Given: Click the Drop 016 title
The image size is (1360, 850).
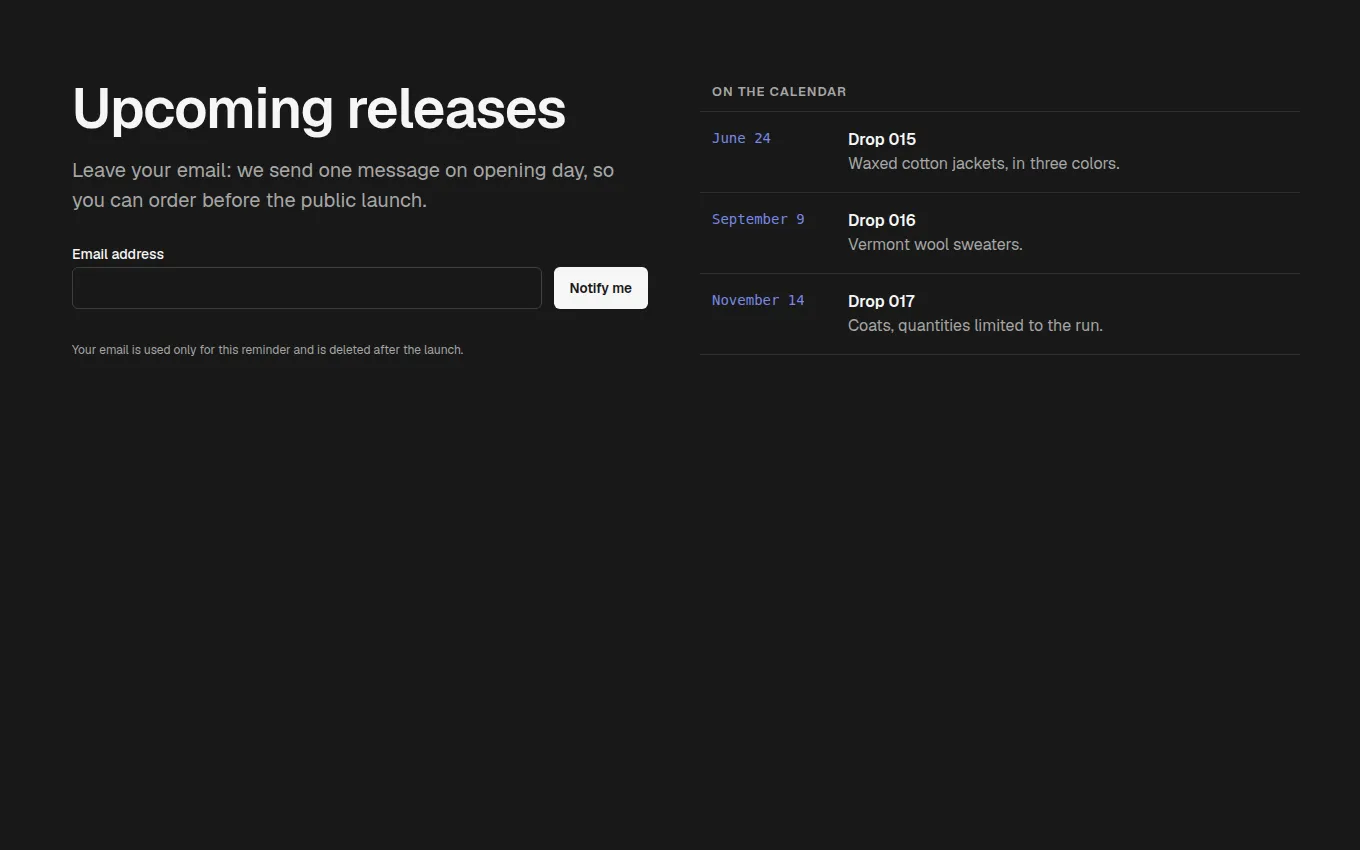Looking at the screenshot, I should pos(882,220).
